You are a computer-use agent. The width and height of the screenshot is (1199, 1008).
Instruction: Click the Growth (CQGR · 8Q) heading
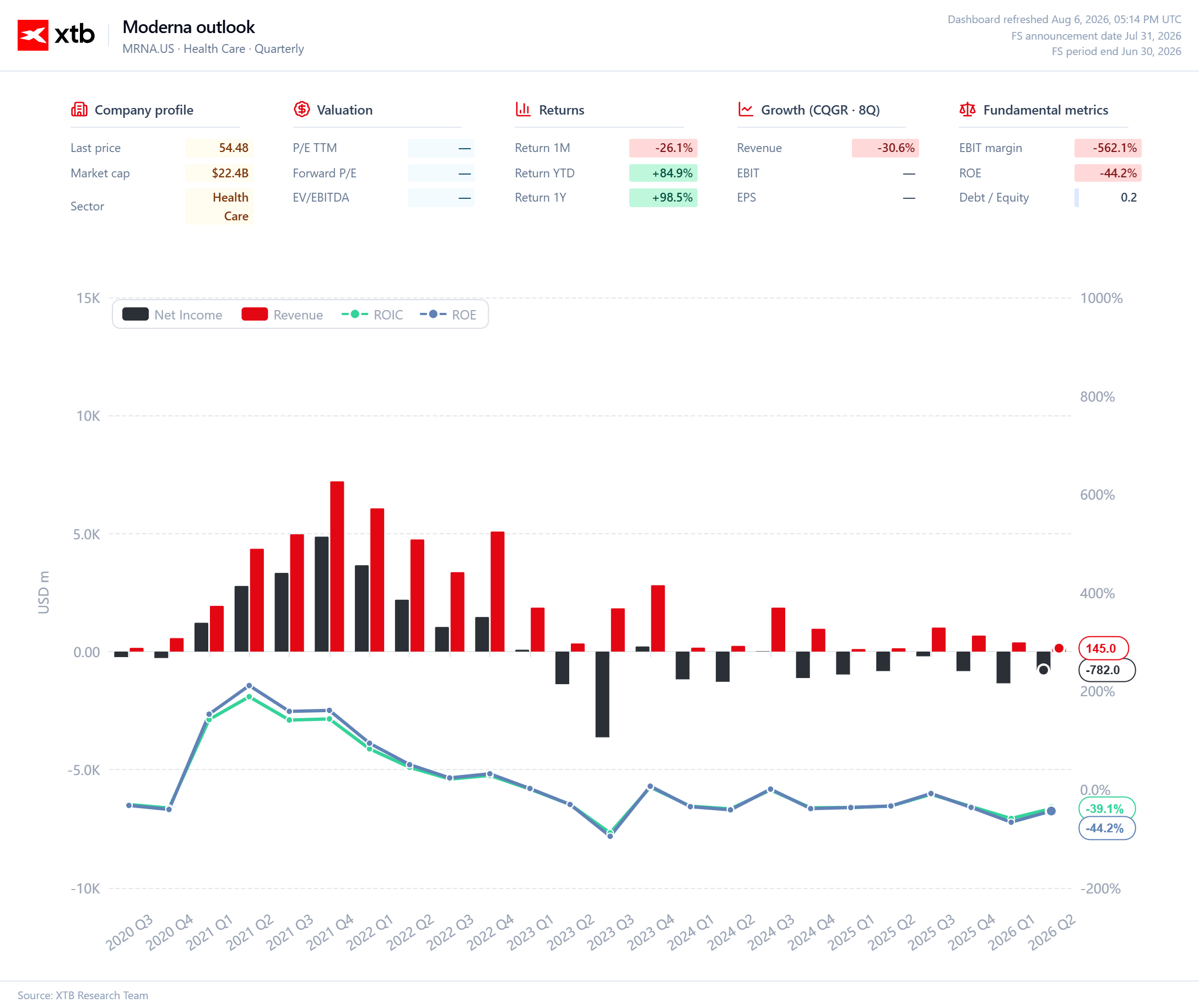pos(820,110)
